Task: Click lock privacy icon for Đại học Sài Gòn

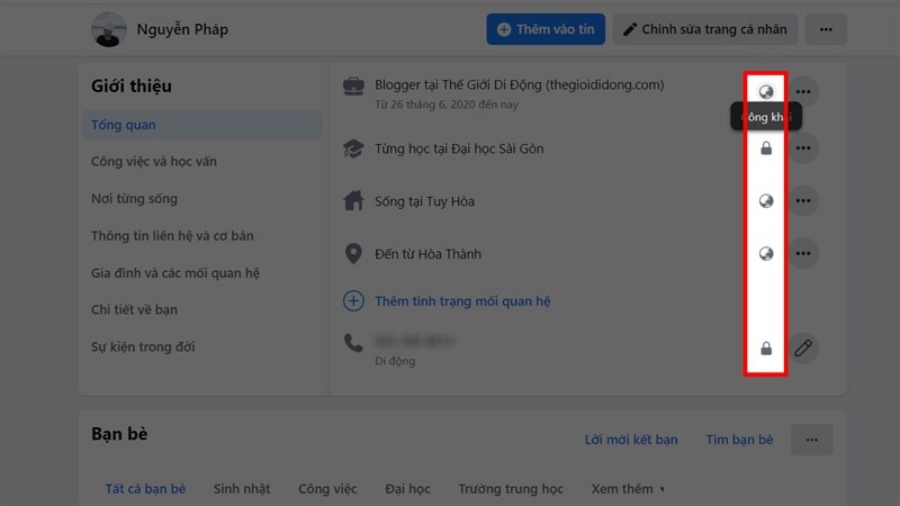Action: tap(766, 149)
